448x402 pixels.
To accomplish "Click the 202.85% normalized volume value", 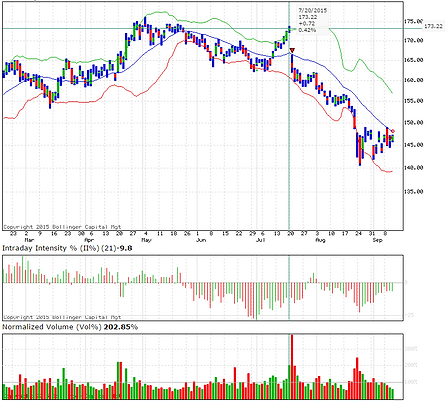I will [x=121, y=327].
